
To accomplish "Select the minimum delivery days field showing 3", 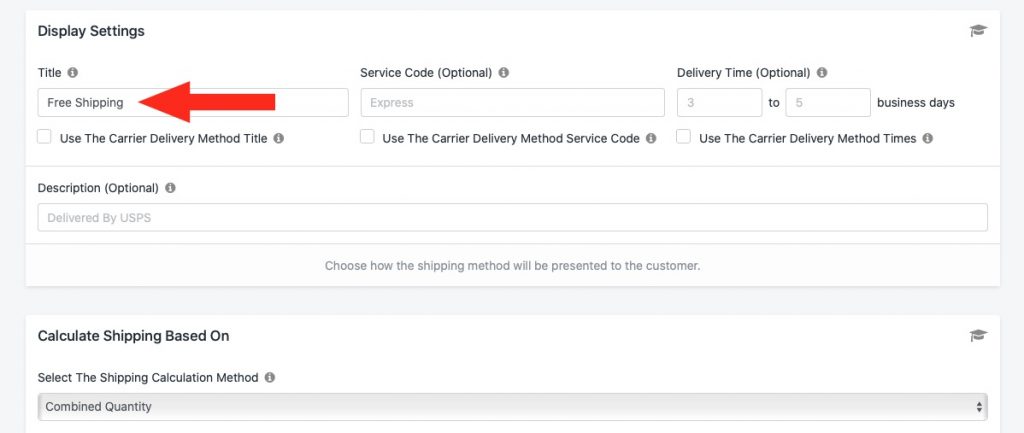I will (720, 103).
